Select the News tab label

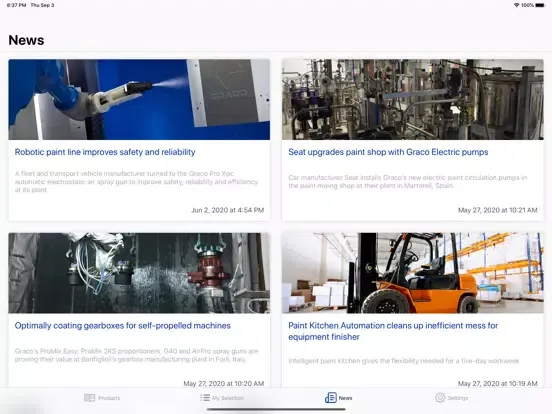345,398
